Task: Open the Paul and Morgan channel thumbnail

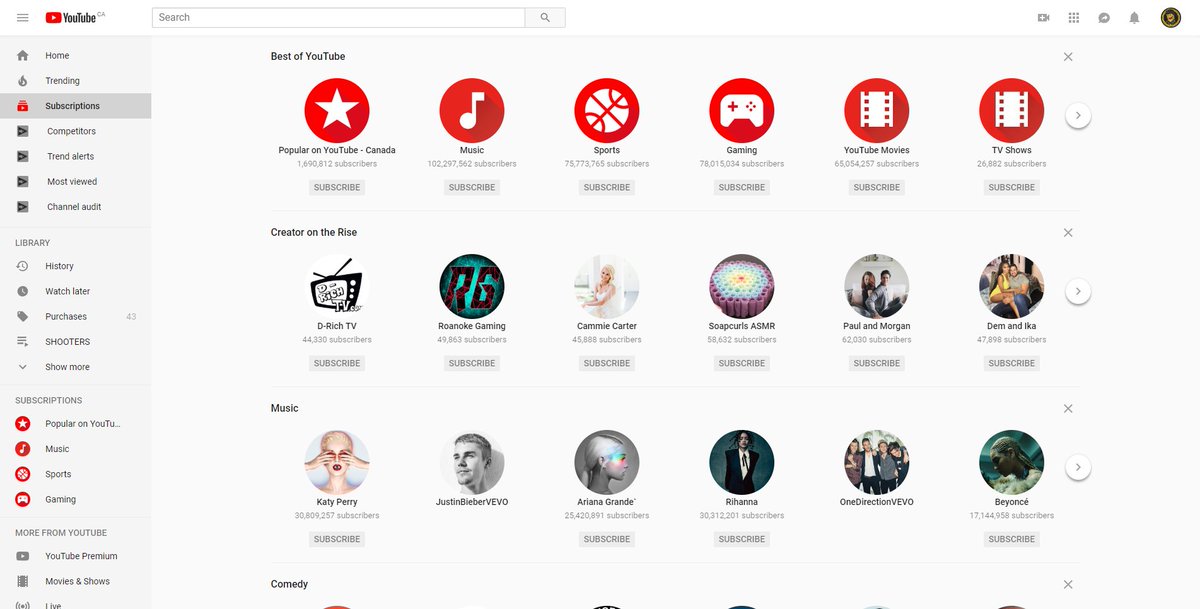Action: 877,286
